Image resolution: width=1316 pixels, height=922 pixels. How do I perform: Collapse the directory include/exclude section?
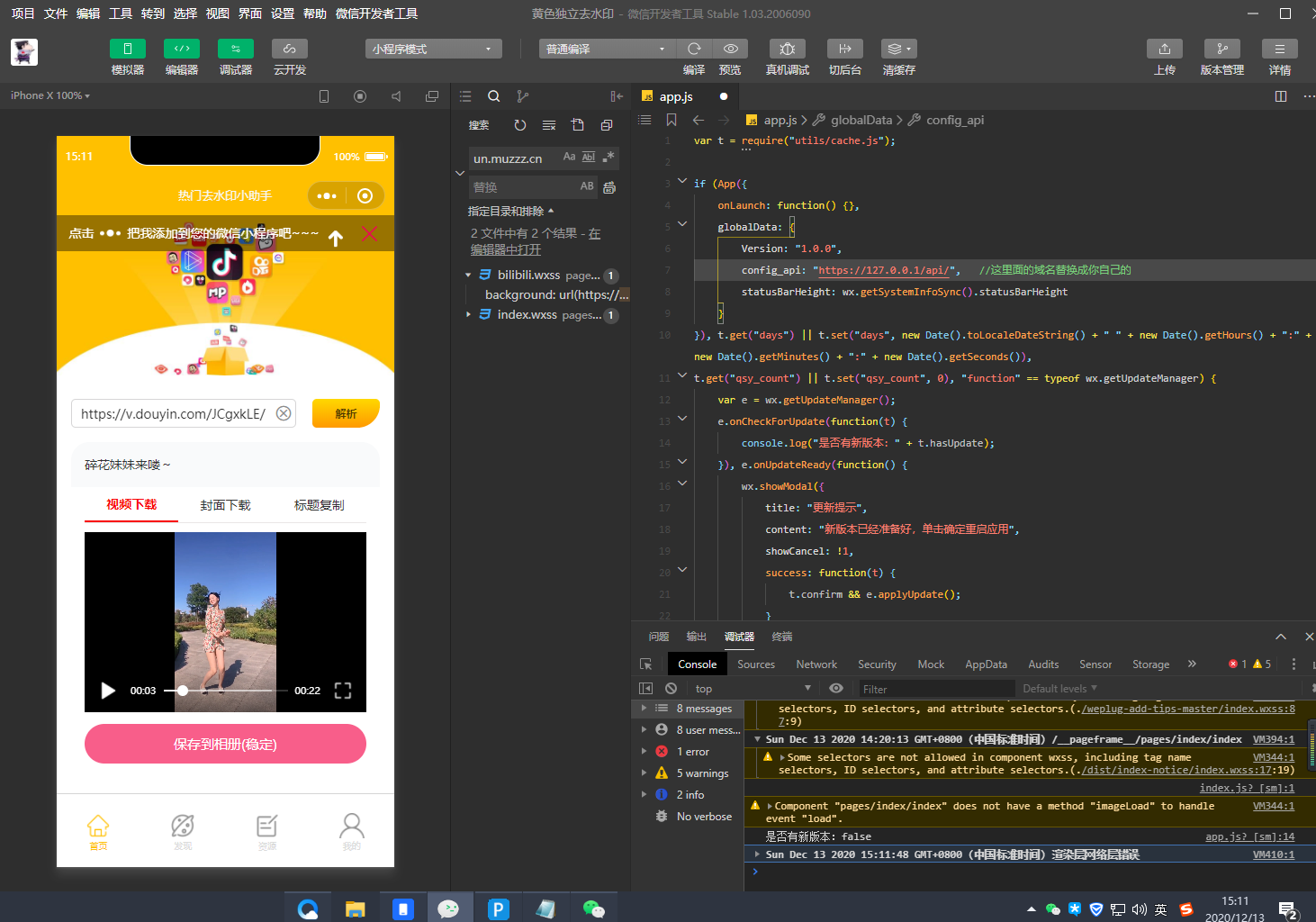511,211
